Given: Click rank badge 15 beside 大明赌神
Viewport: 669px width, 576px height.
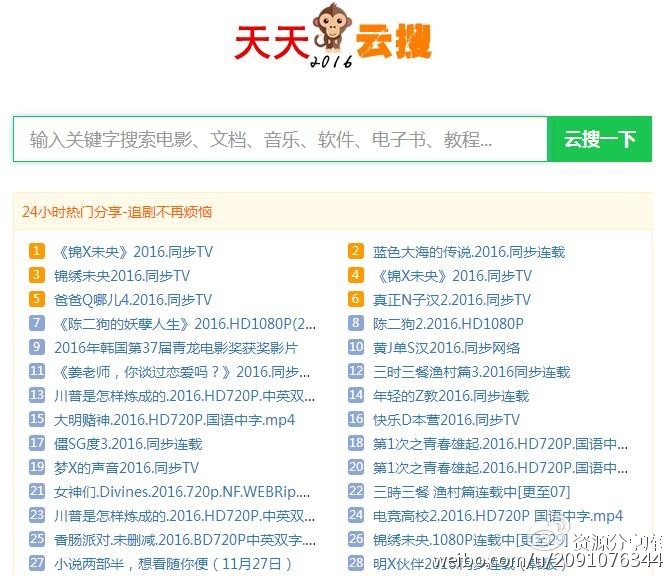Looking at the screenshot, I should [37, 419].
